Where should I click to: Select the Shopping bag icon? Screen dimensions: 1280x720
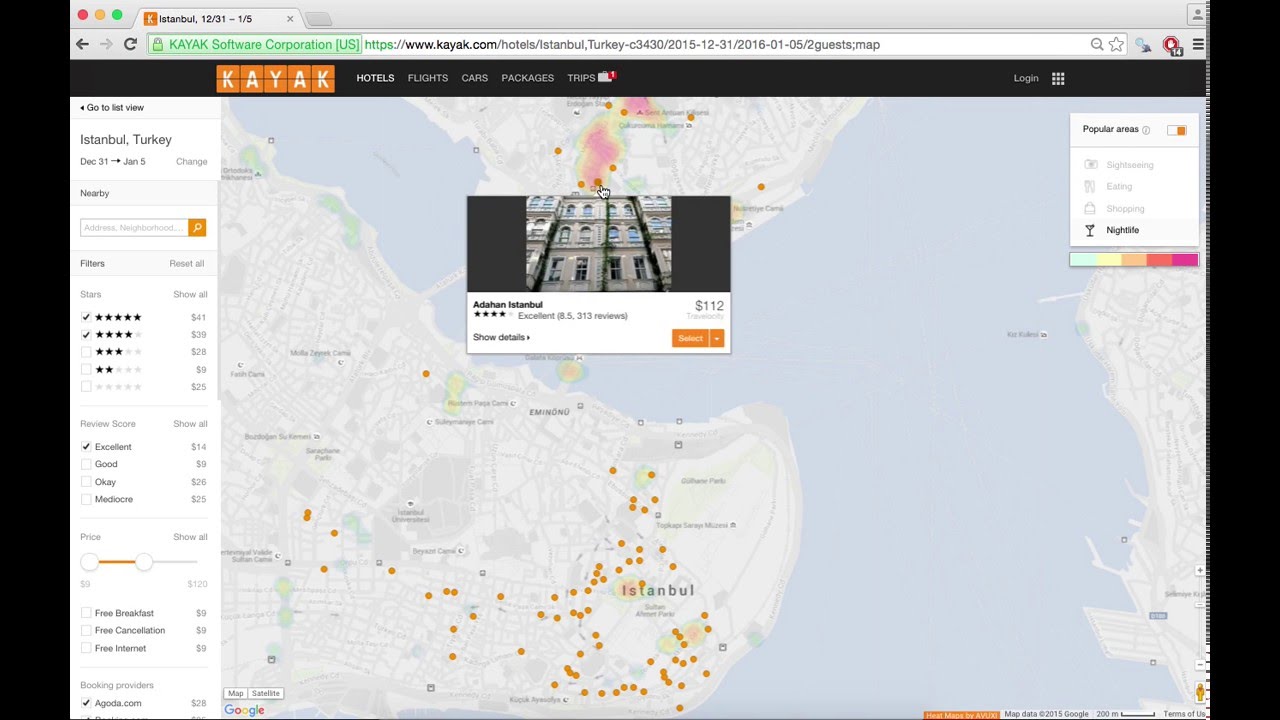tap(1090, 208)
